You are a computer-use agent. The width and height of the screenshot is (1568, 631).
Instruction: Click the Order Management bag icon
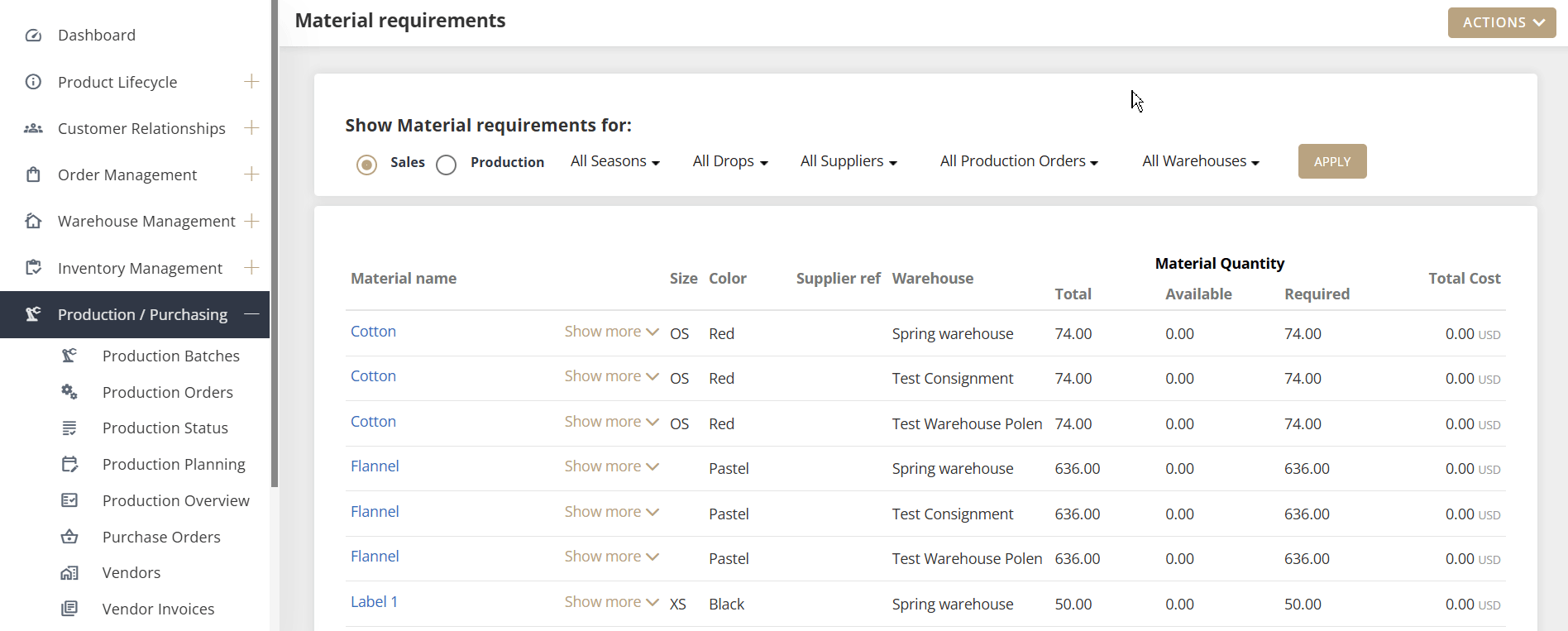tap(33, 174)
